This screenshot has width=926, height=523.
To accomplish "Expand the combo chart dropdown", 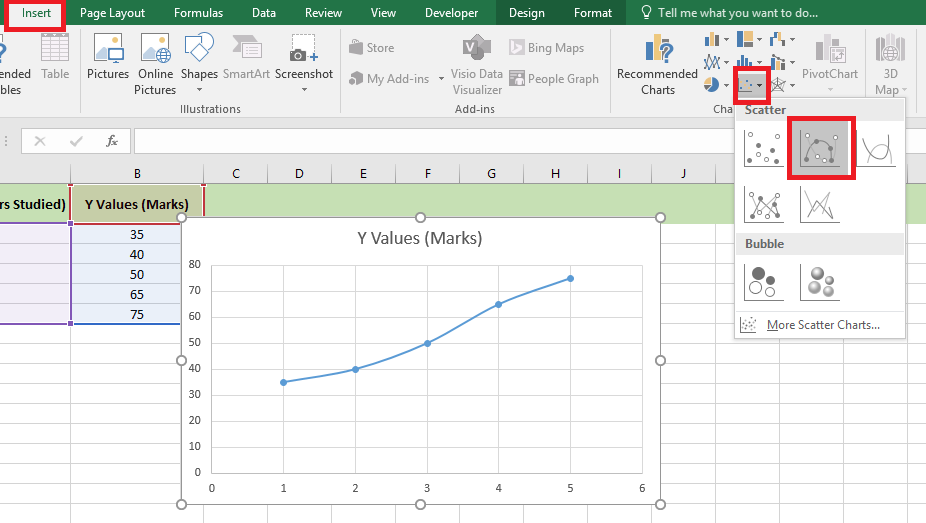I will point(793,63).
